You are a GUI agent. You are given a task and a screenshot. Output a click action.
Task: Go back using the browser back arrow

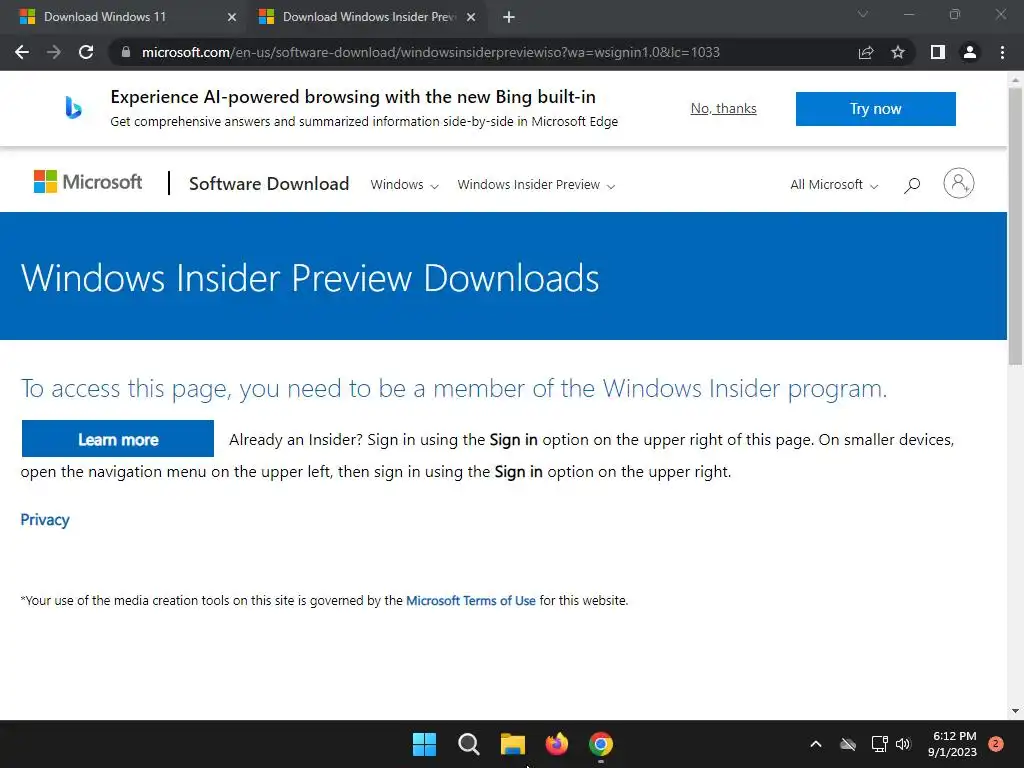pos(22,52)
